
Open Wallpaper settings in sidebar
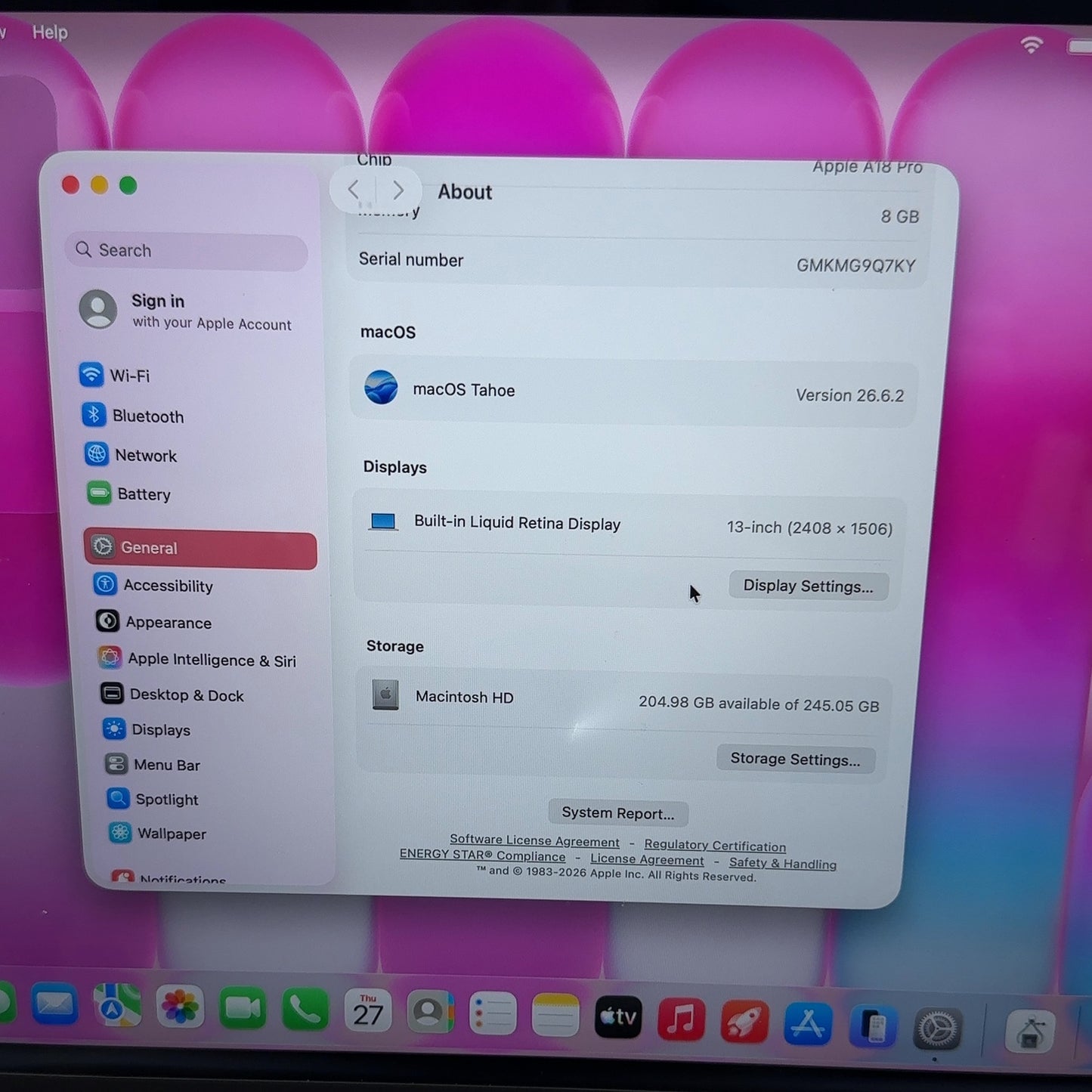[157, 834]
